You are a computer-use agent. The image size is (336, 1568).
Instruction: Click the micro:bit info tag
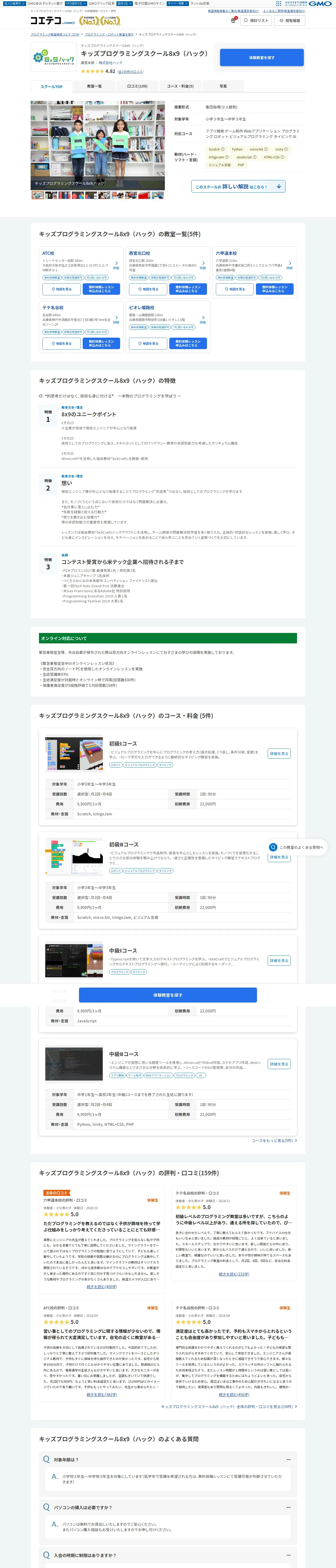259,149
